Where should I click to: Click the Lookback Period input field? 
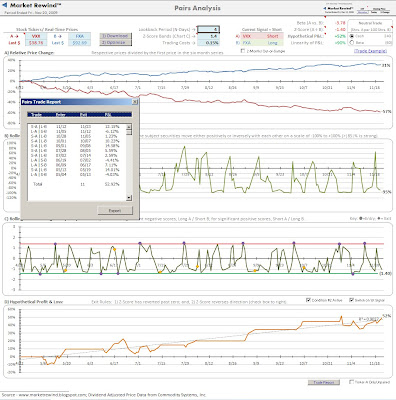pyautogui.click(x=208, y=29)
